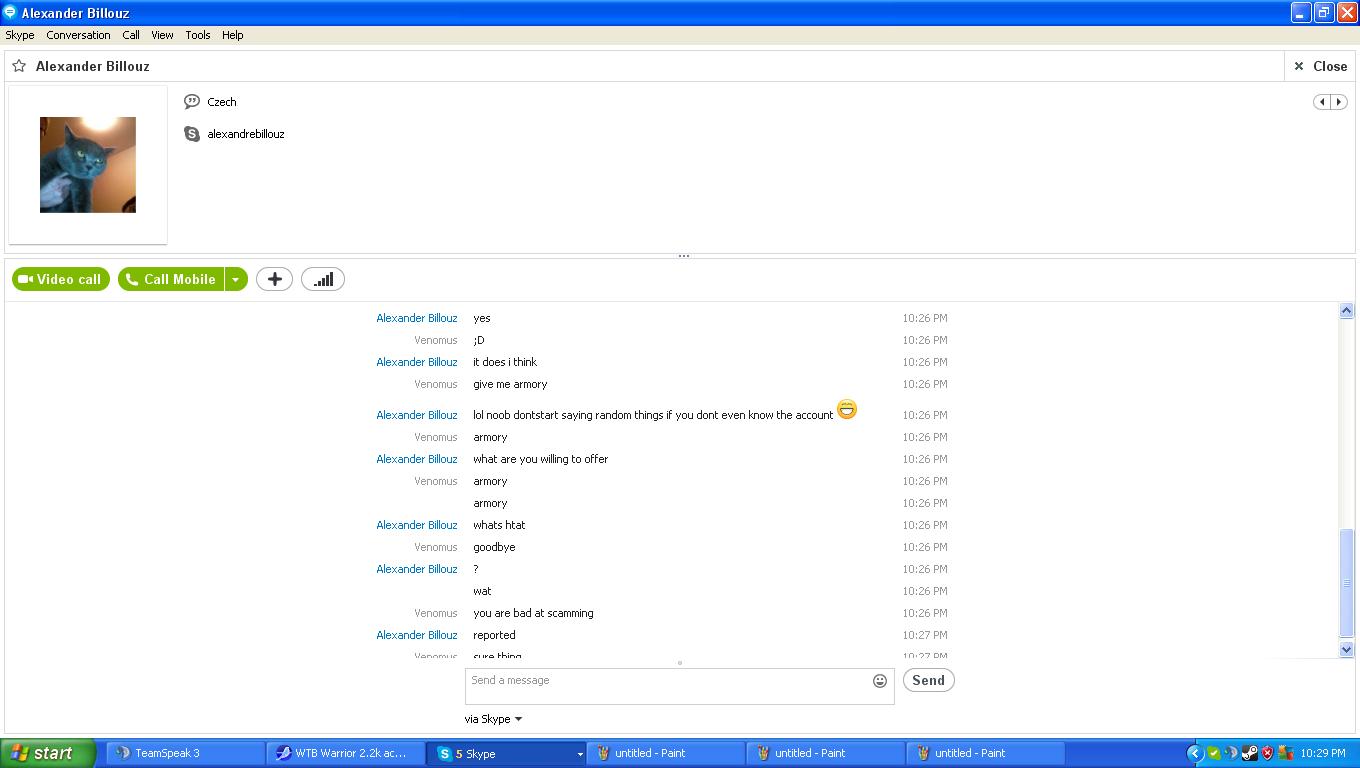Click the Skype name icon beside alexandrebillouz

192,134
